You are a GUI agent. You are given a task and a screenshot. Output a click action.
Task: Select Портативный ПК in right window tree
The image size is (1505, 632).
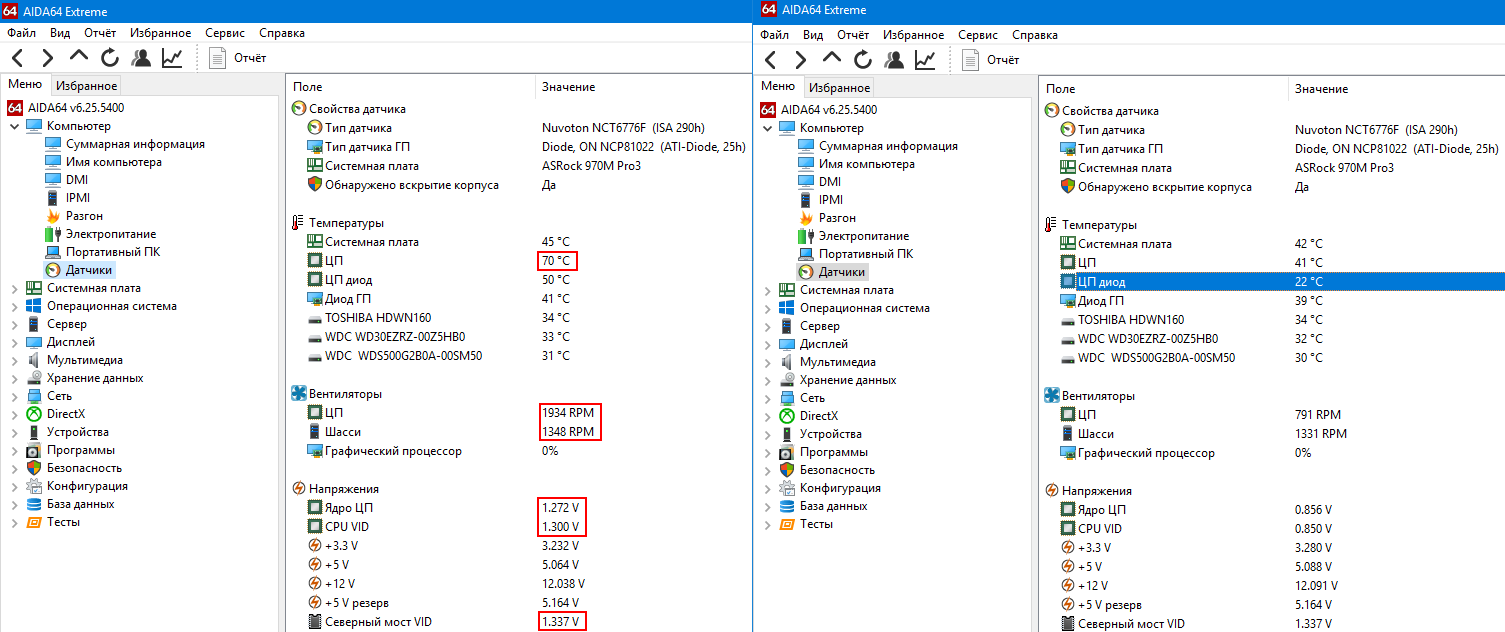coord(865,254)
